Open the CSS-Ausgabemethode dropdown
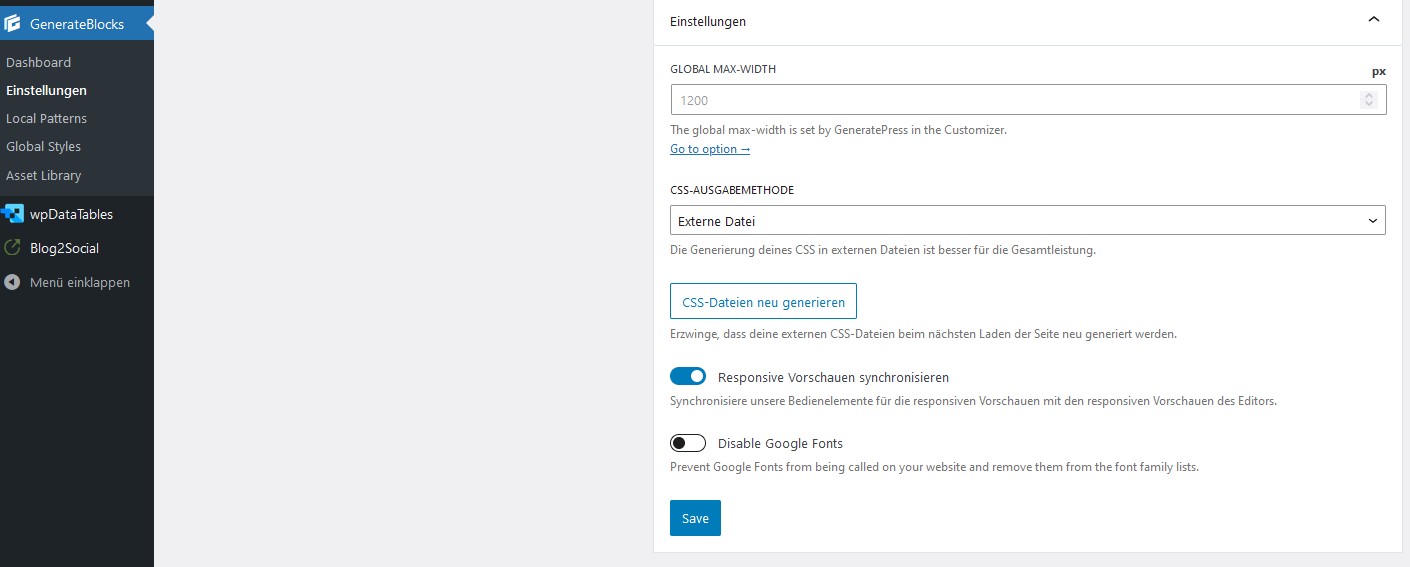The width and height of the screenshot is (1410, 567). point(1027,220)
